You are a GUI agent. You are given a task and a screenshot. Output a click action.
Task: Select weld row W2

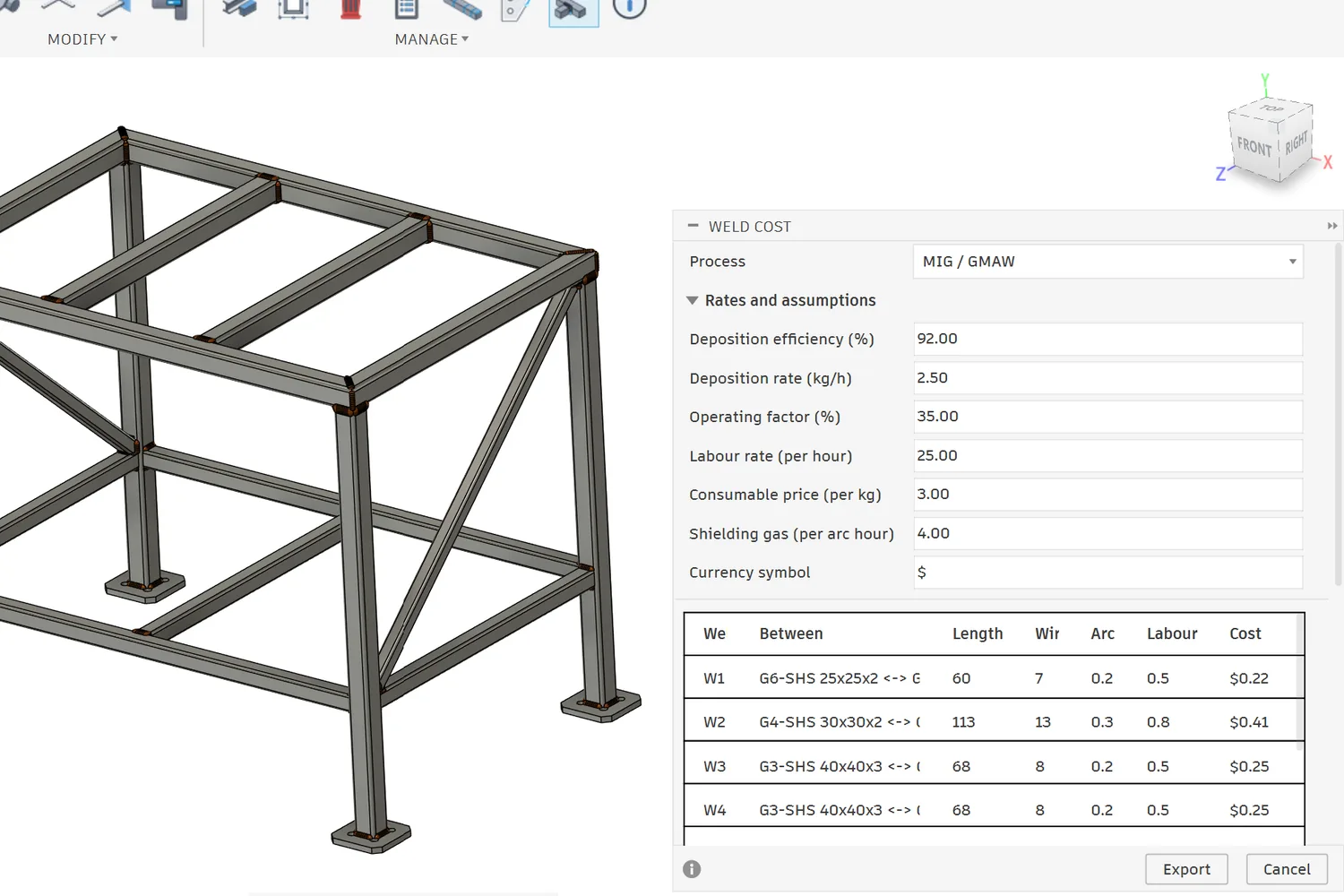[991, 721]
